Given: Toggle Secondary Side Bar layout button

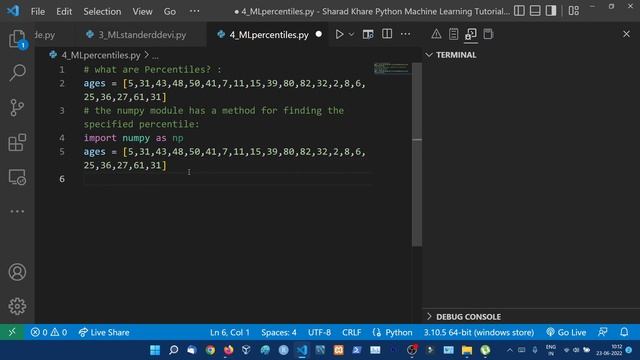Looking at the screenshot, I should [x=551, y=11].
